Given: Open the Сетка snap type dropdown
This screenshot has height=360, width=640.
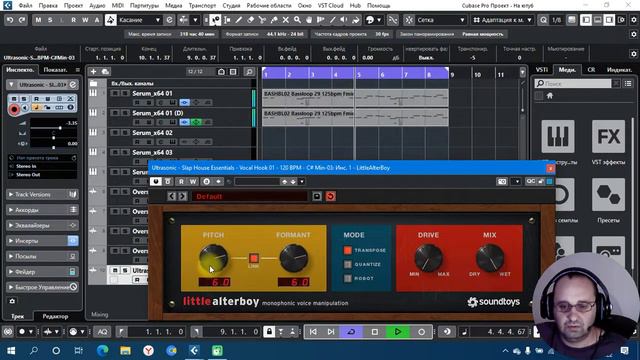Looking at the screenshot, I should pyautogui.click(x=441, y=20).
